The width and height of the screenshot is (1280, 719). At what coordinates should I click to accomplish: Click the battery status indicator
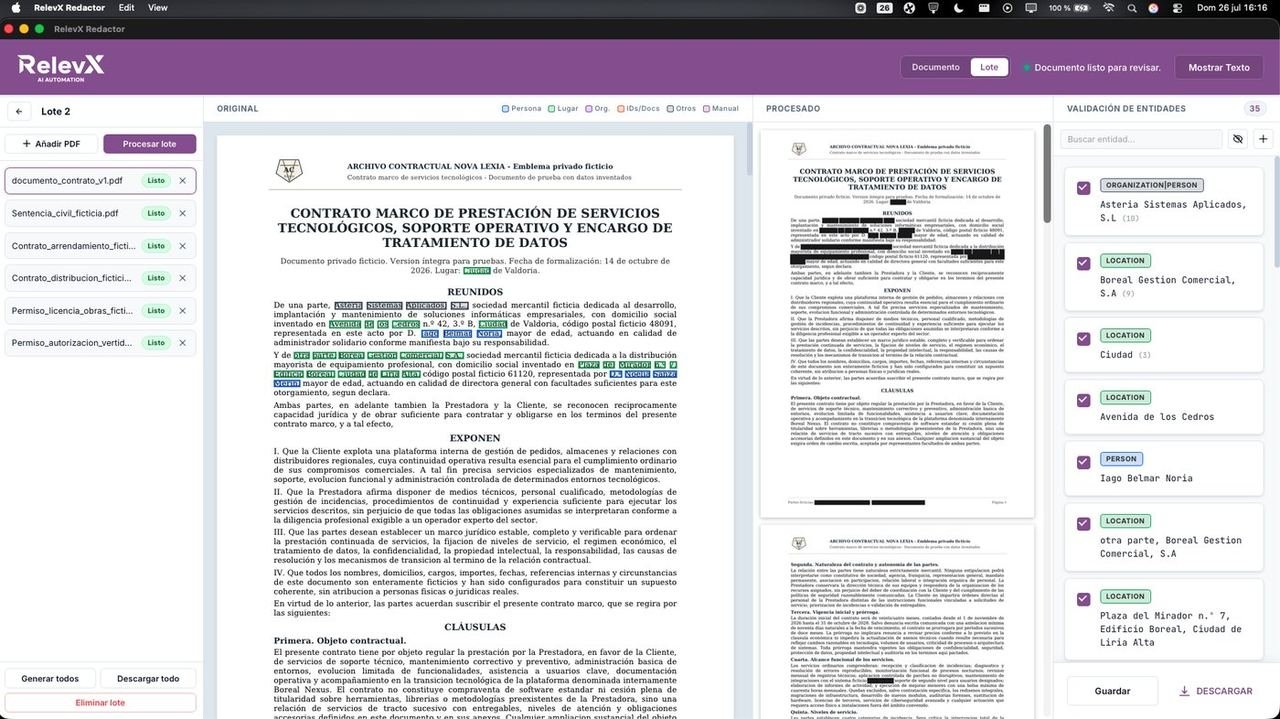(x=1068, y=8)
